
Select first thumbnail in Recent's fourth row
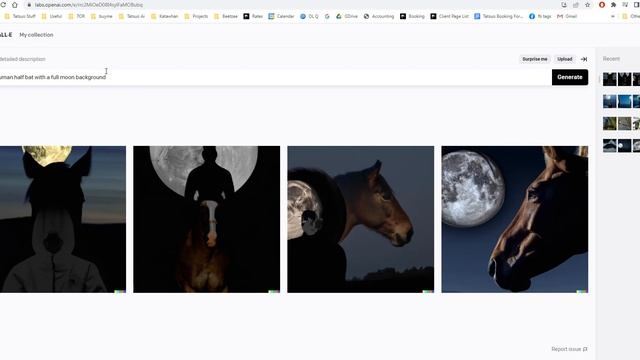(x=610, y=145)
